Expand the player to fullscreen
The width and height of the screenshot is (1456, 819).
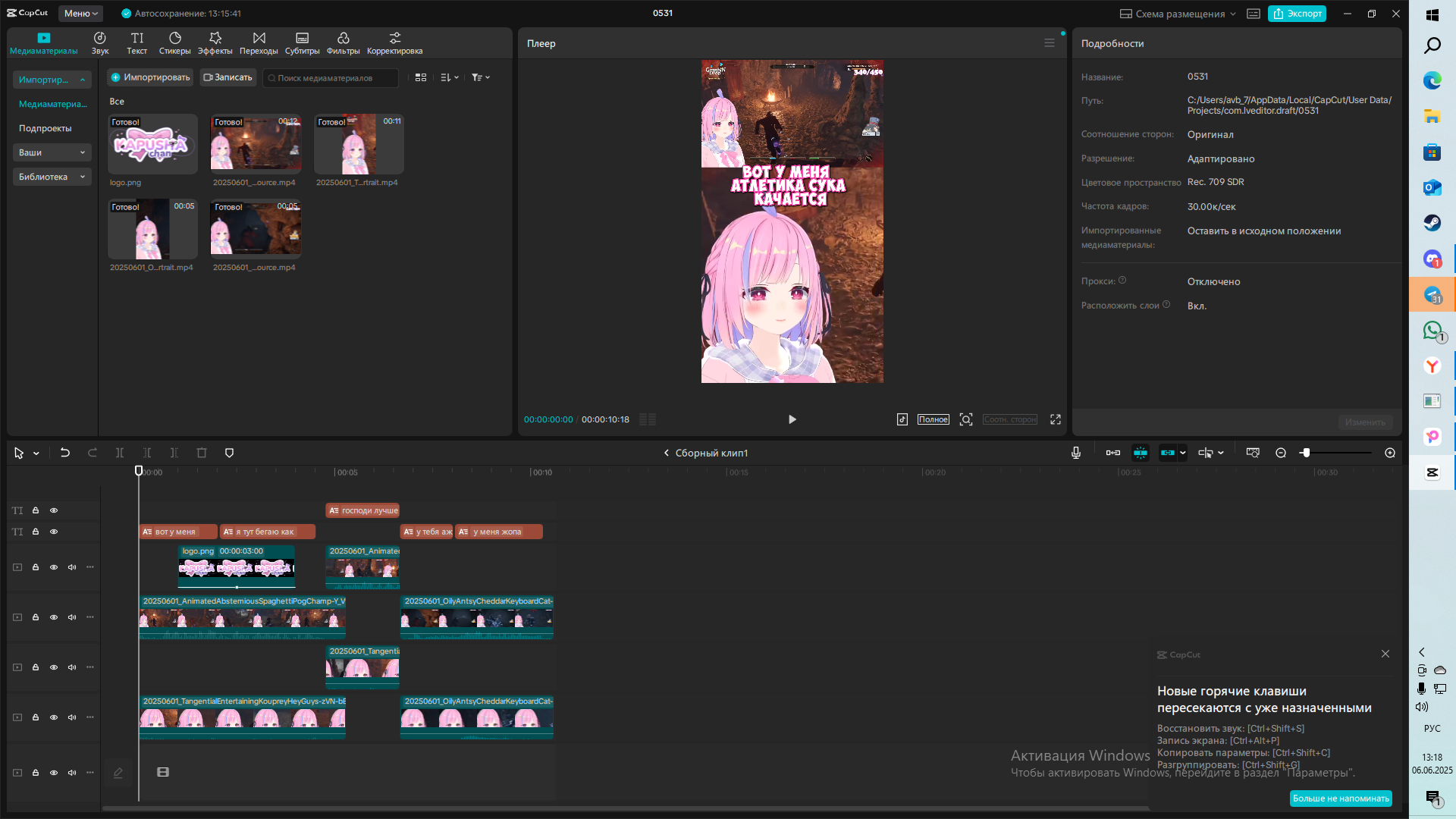click(1055, 419)
